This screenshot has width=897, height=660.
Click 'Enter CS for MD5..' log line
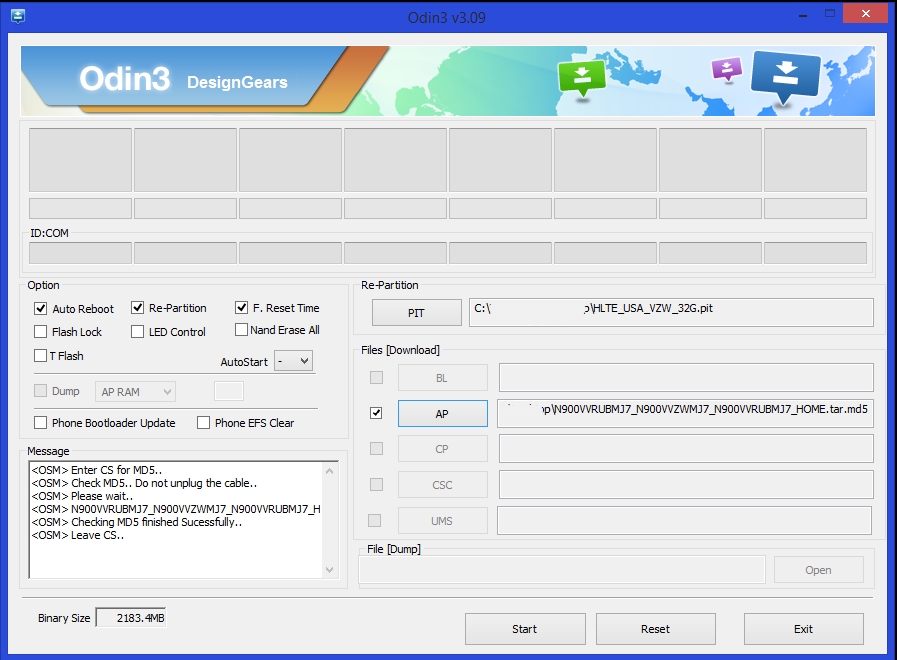pos(97,470)
